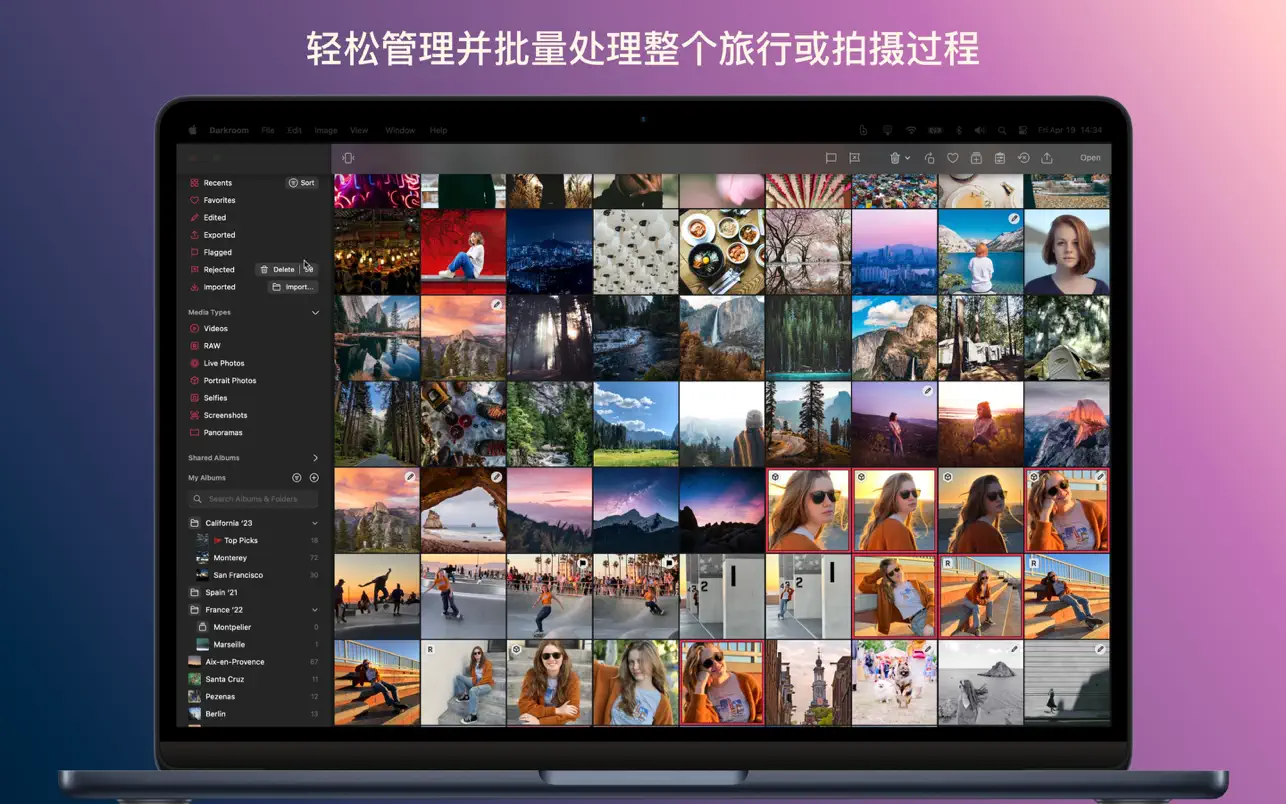Expand the Shared Albums section
1286x804 pixels.
[316, 457]
